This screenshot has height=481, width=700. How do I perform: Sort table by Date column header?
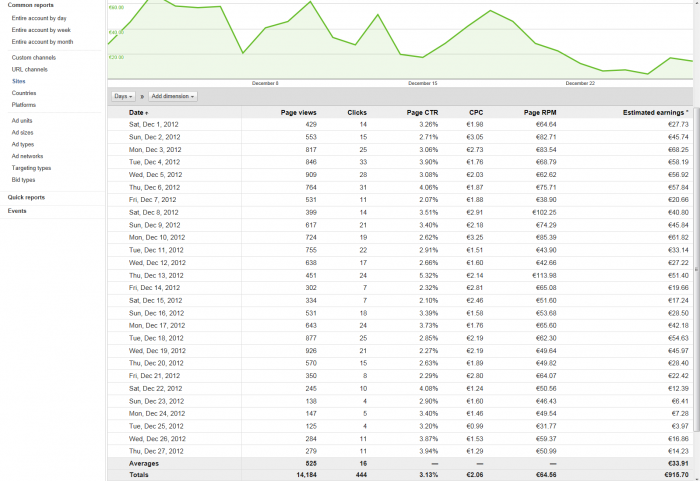[138, 113]
